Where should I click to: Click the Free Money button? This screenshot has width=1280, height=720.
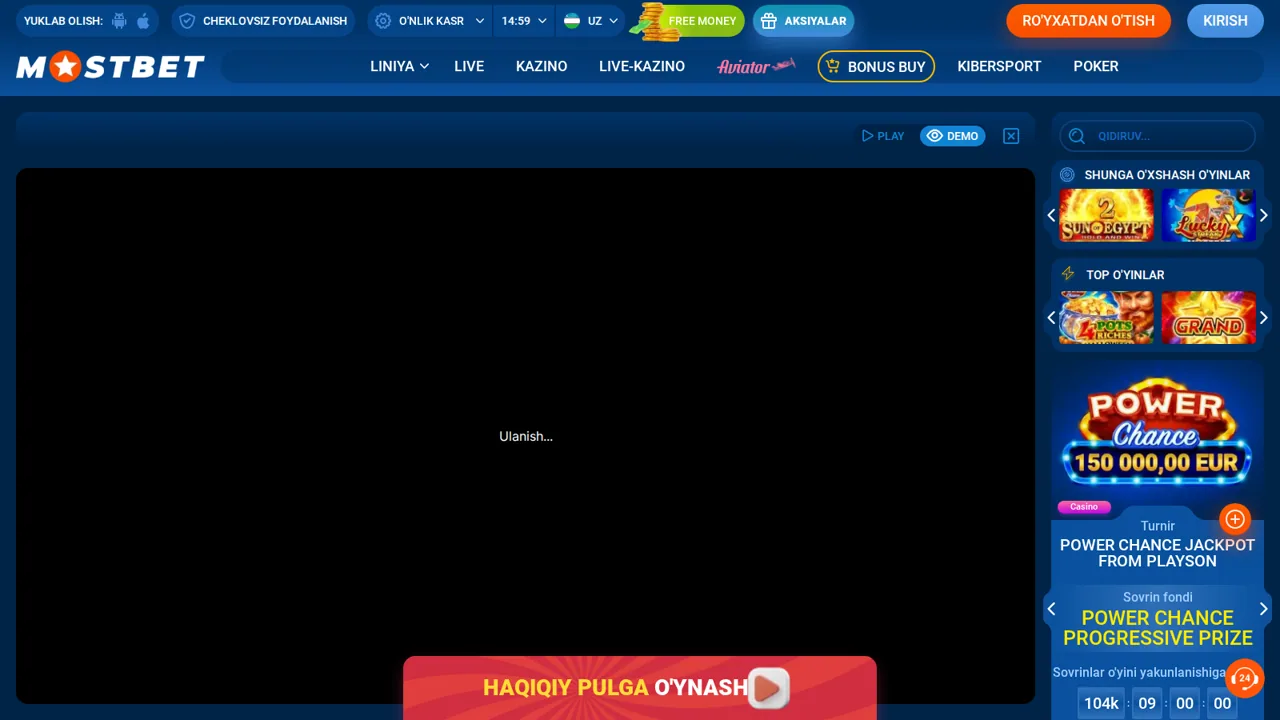(702, 21)
